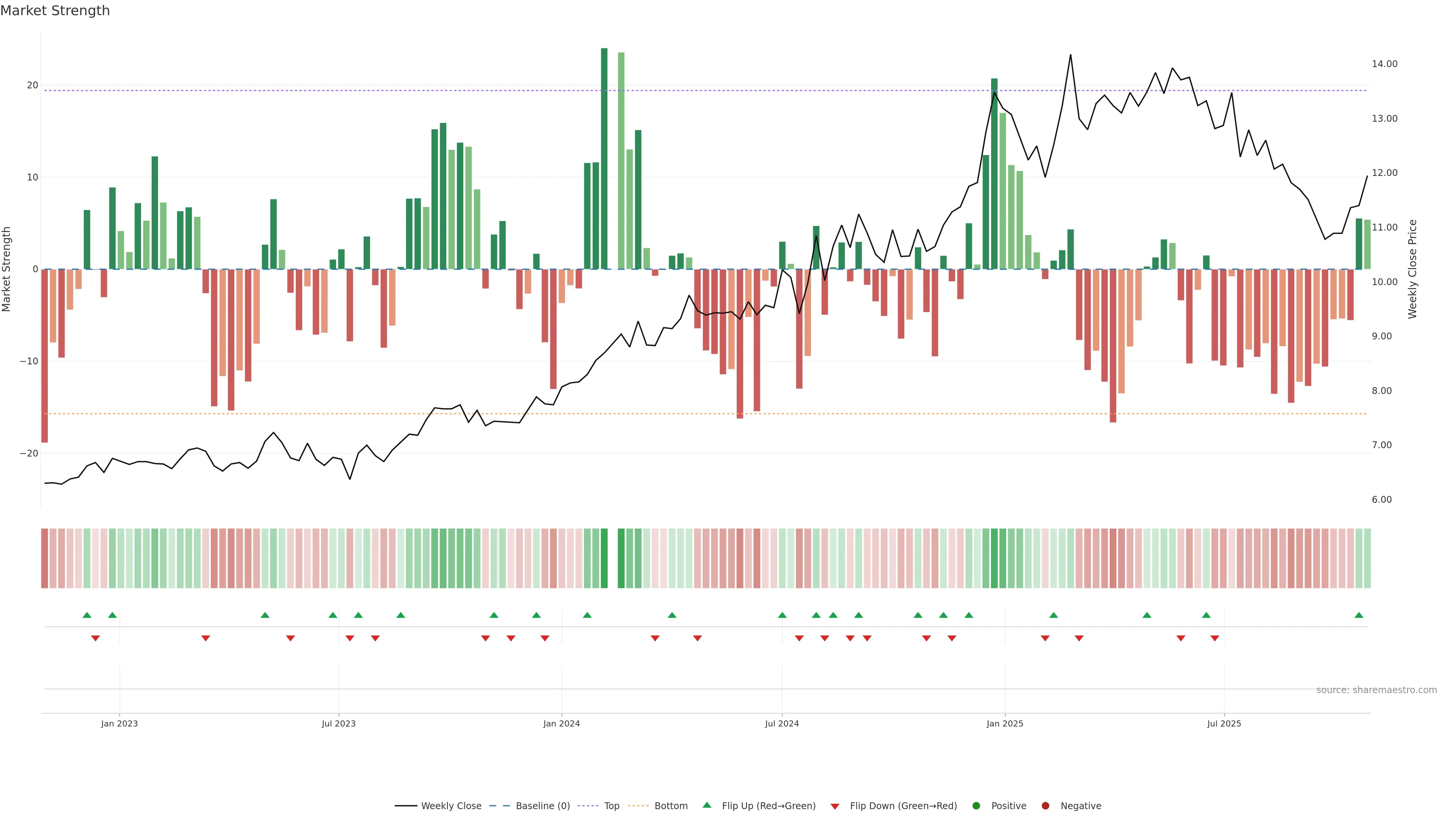
Task: Click the earliest red flip-down marker before Jan 2023
Action: [96, 638]
